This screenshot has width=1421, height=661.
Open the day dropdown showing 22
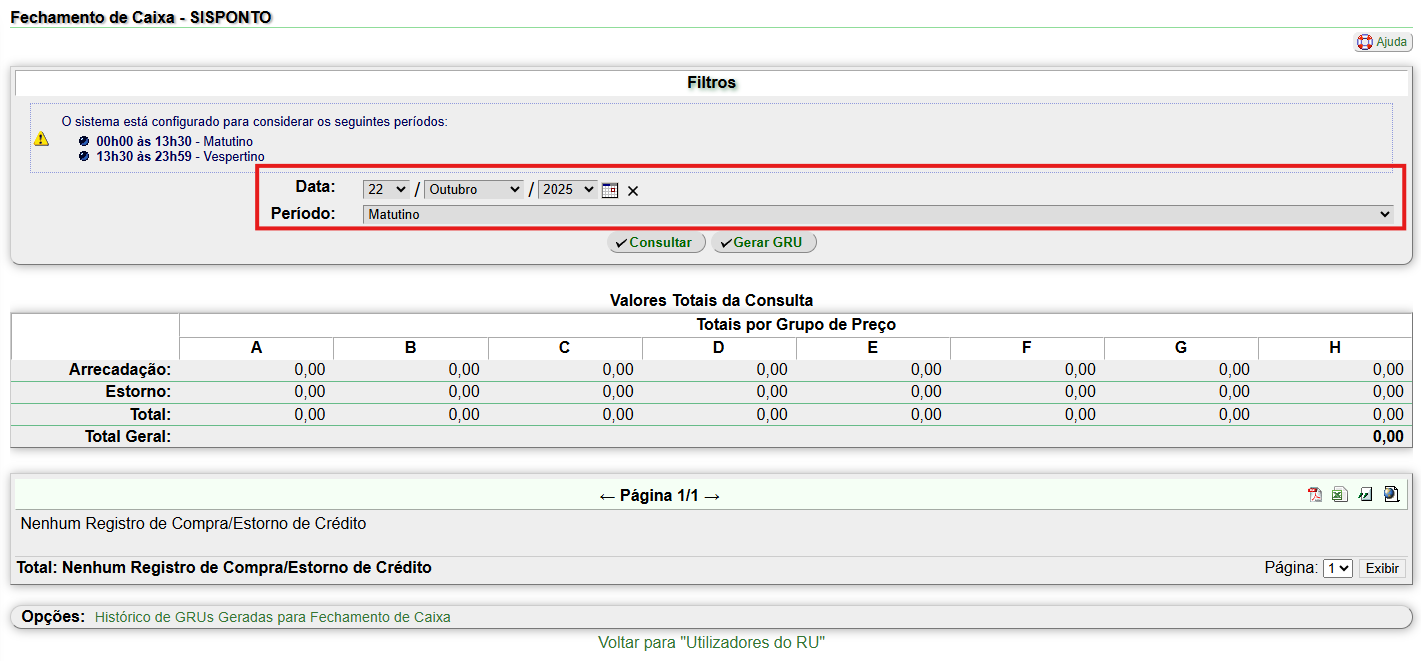click(x=387, y=189)
